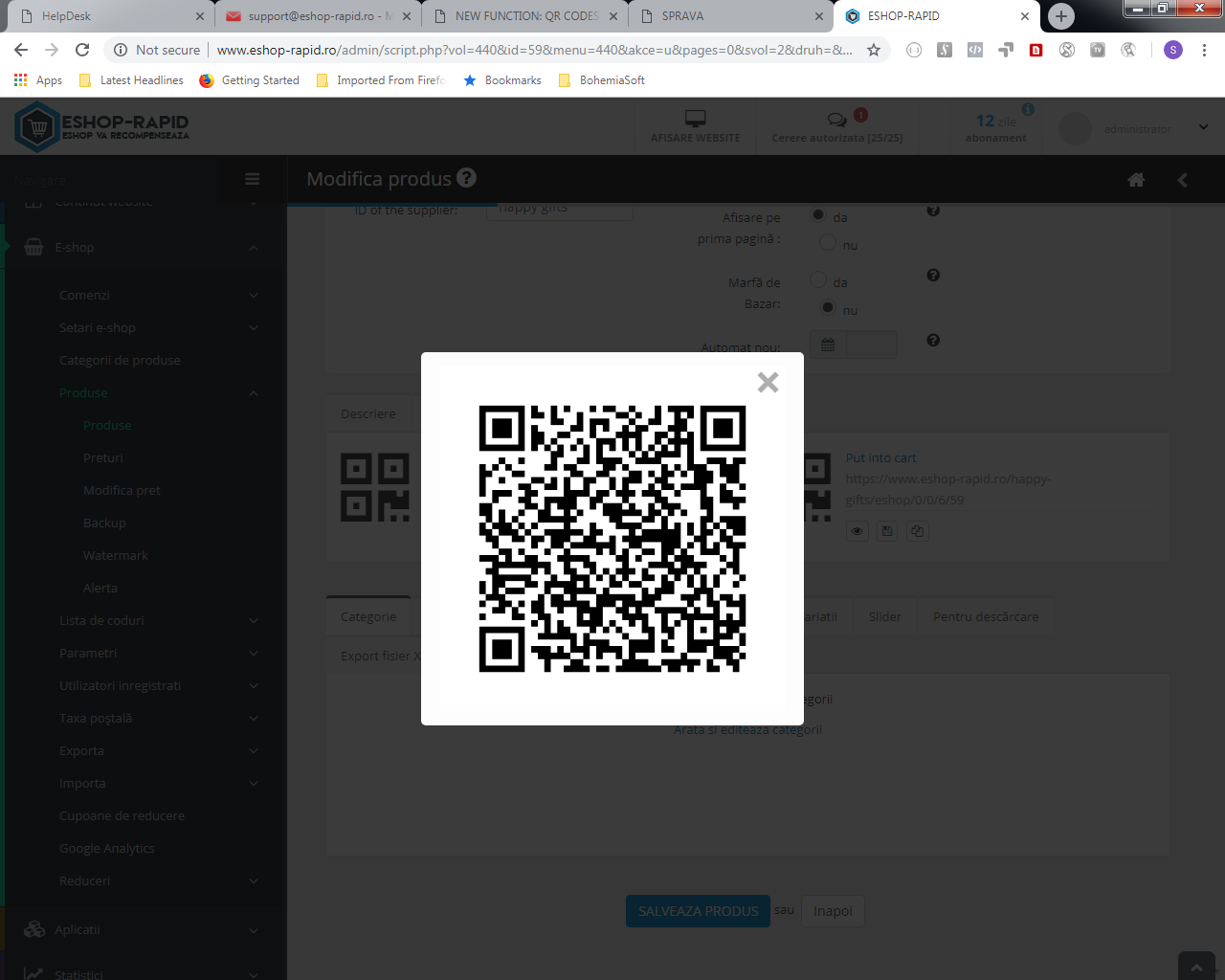The height and width of the screenshot is (980, 1225).
Task: Open Preturi in sidebar
Action: tap(103, 458)
